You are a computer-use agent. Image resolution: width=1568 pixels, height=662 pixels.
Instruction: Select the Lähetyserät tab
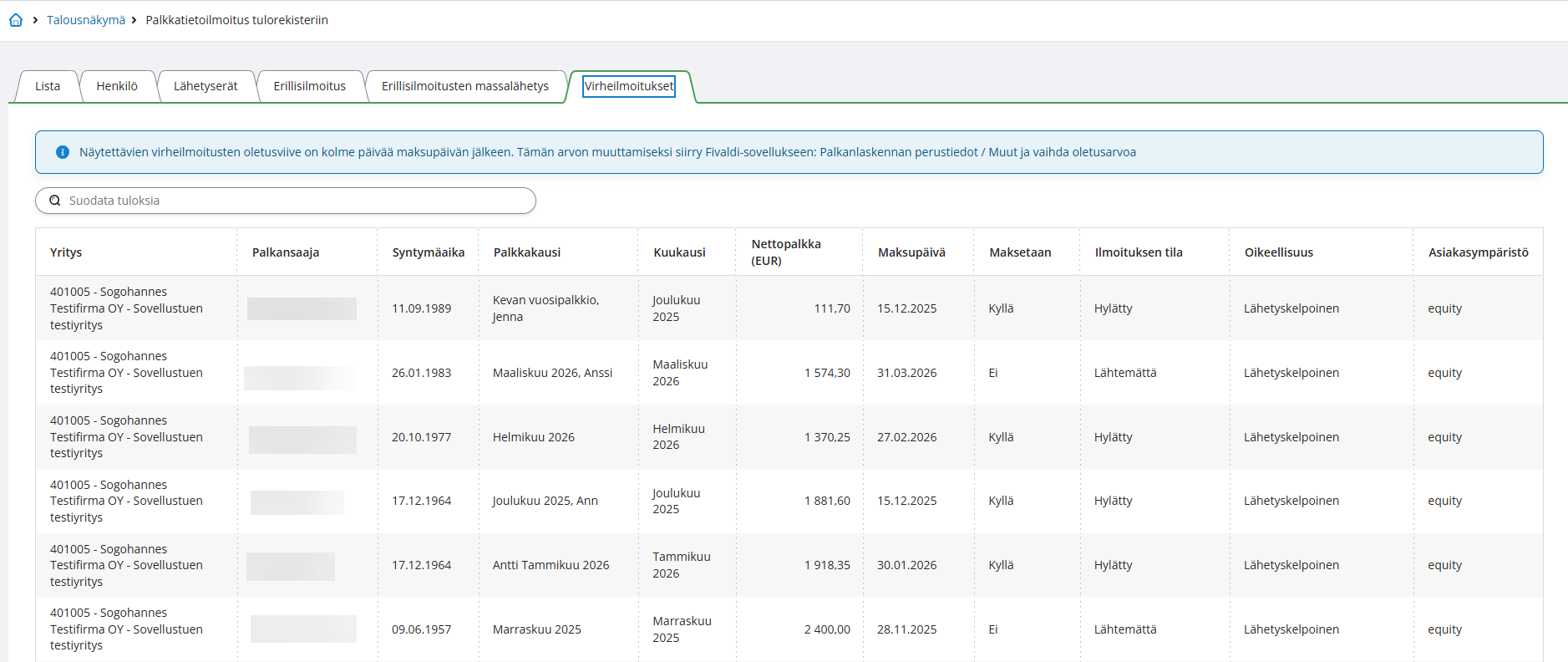pyautogui.click(x=206, y=86)
